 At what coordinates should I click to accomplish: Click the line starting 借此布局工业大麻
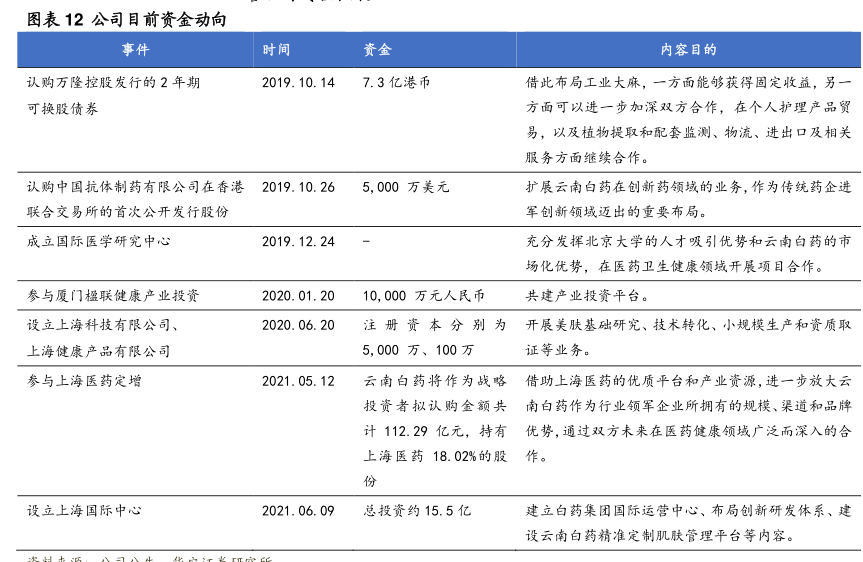click(689, 83)
